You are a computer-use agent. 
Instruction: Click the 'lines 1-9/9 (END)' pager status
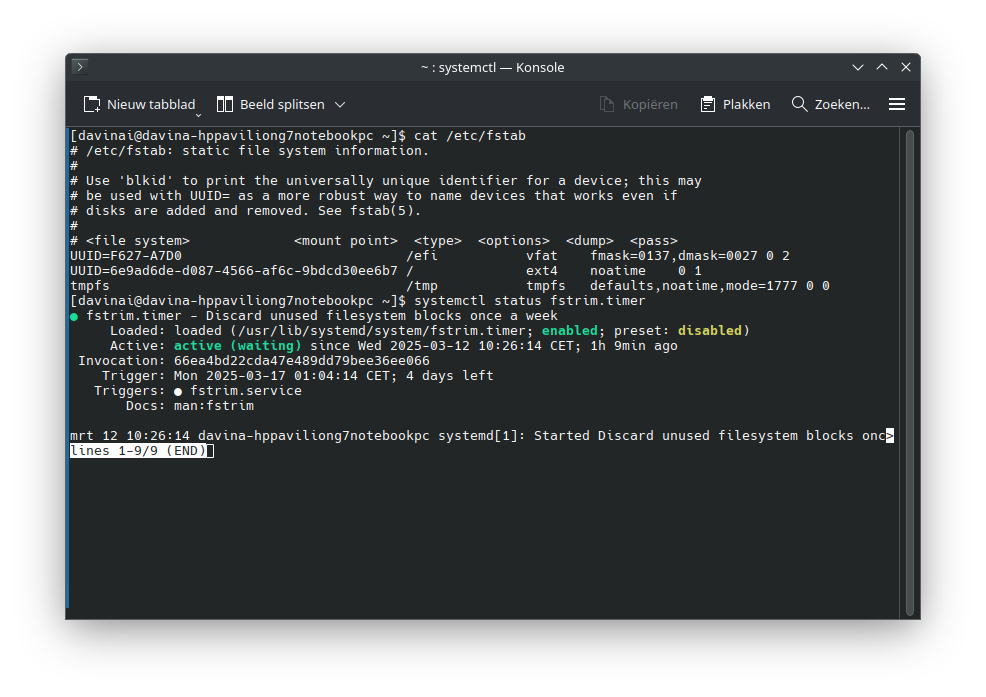(x=138, y=451)
